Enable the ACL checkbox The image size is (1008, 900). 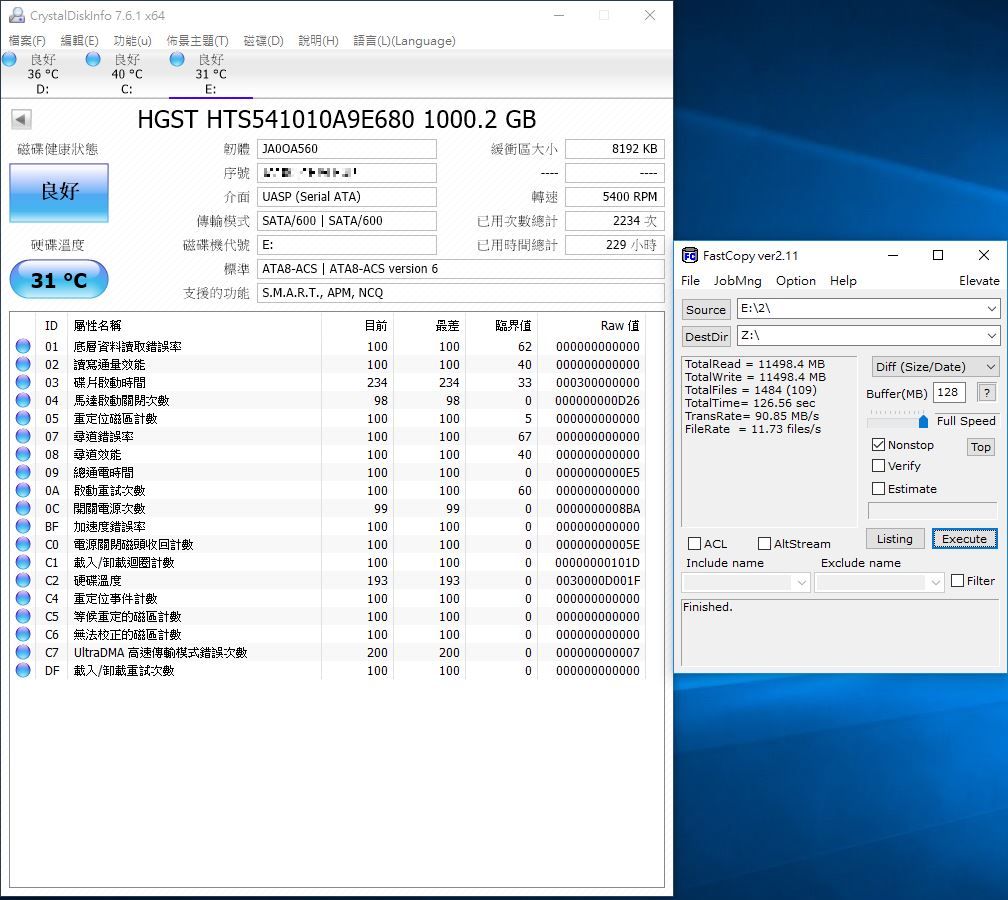(694, 544)
